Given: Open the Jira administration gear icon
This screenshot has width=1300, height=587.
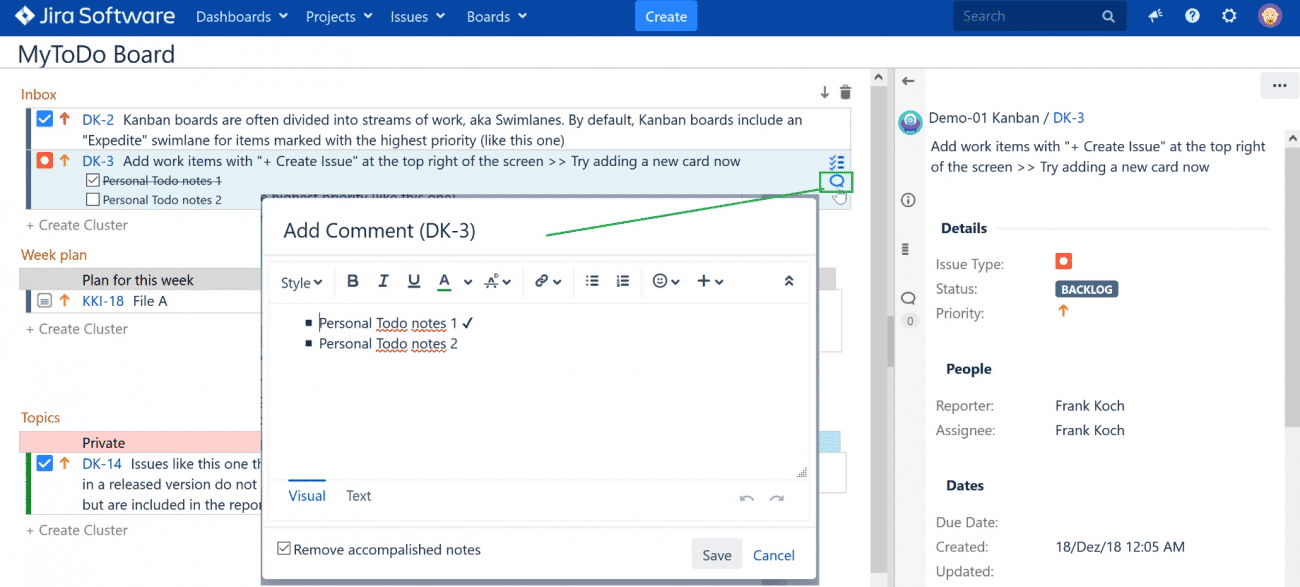Looking at the screenshot, I should click(1230, 16).
